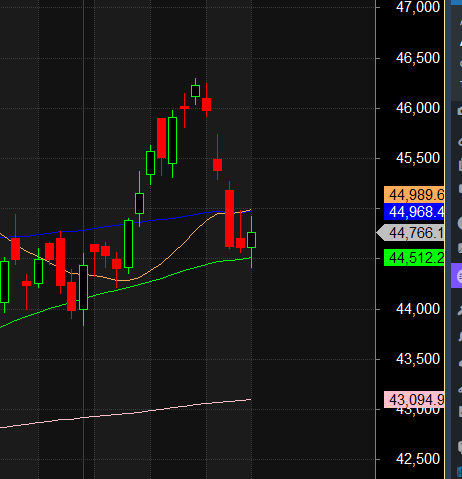Select the gray 44,766.1 last price marker
Image resolution: width=462 pixels, height=479 pixels.
[411, 233]
